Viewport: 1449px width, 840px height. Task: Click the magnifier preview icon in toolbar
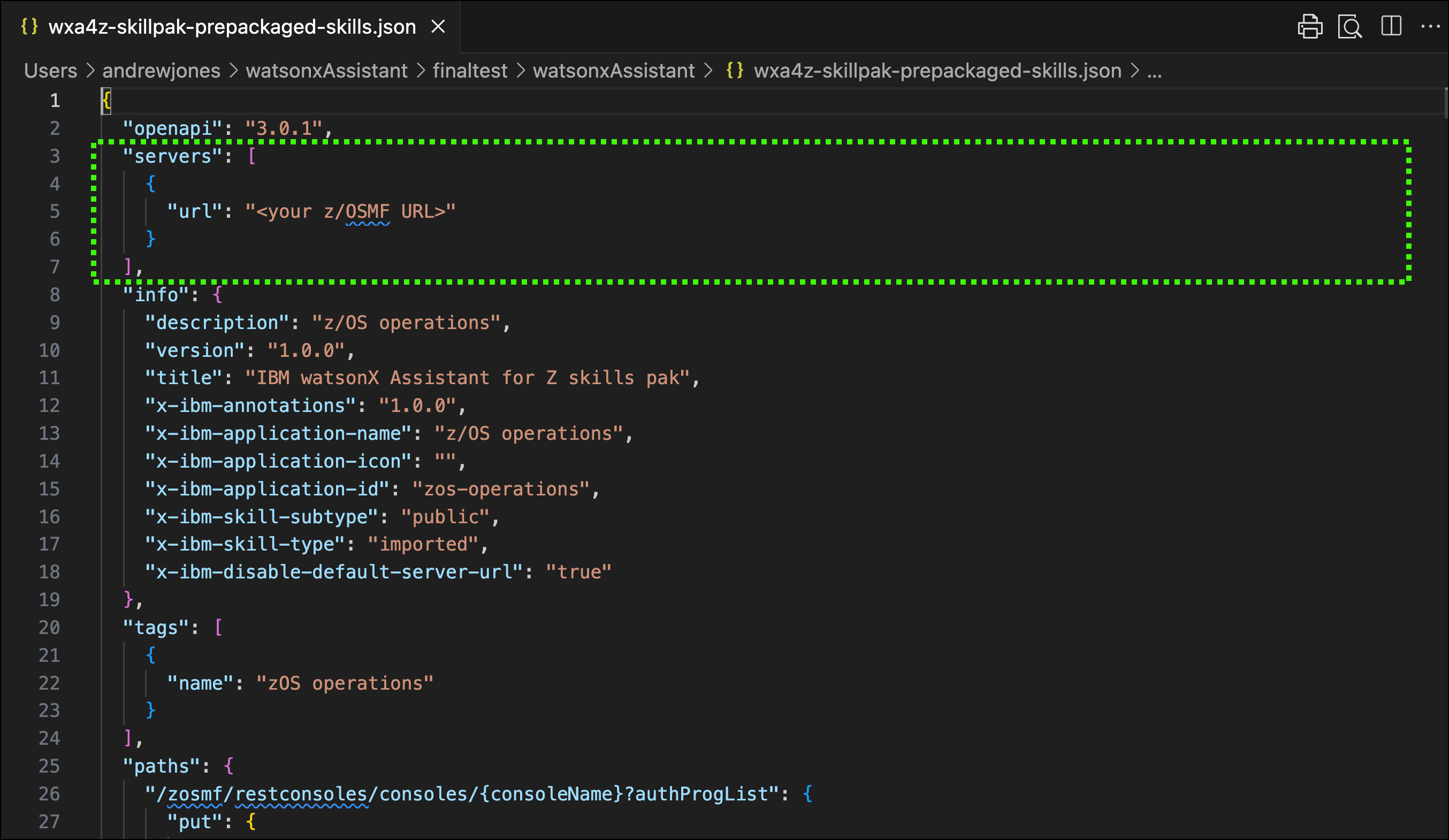click(x=1349, y=26)
